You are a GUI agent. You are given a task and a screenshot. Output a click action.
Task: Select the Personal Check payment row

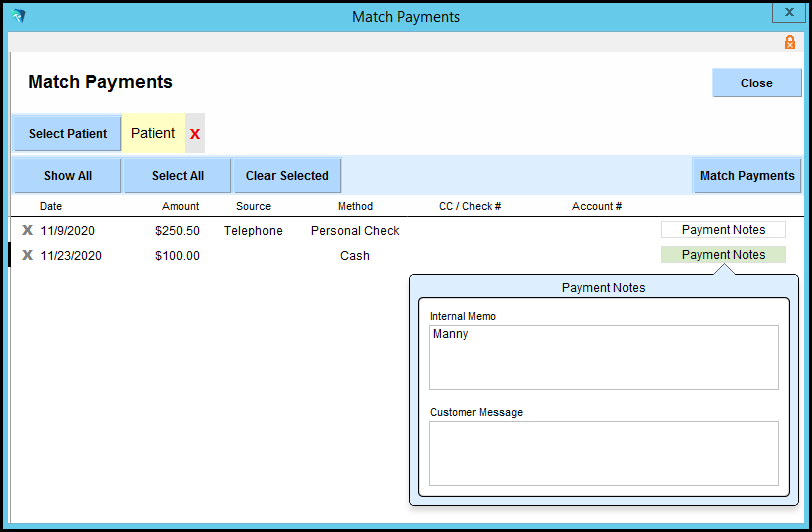coord(354,230)
